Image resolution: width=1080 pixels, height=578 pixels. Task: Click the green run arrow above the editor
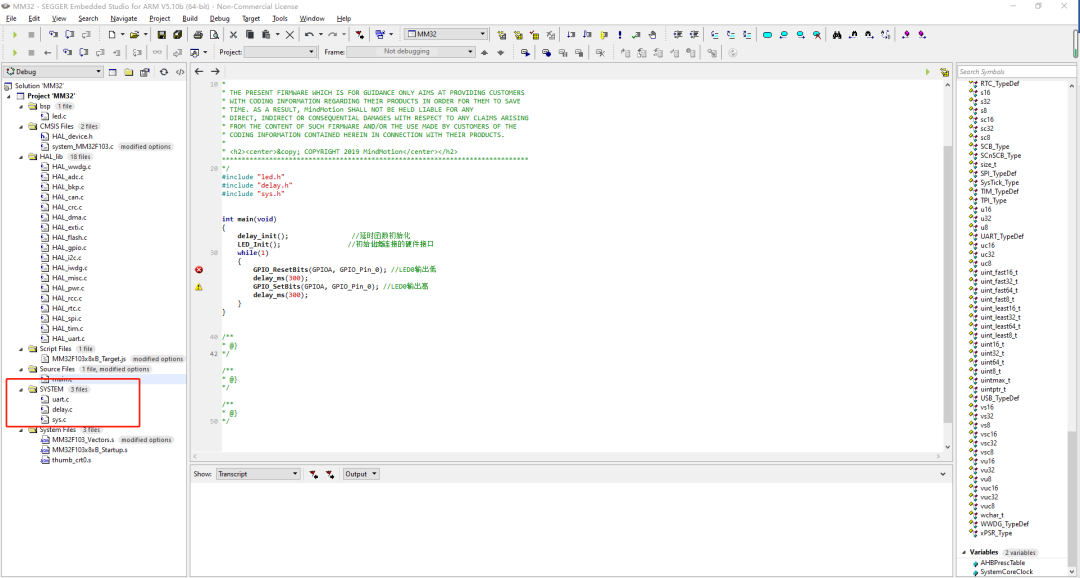pos(928,72)
